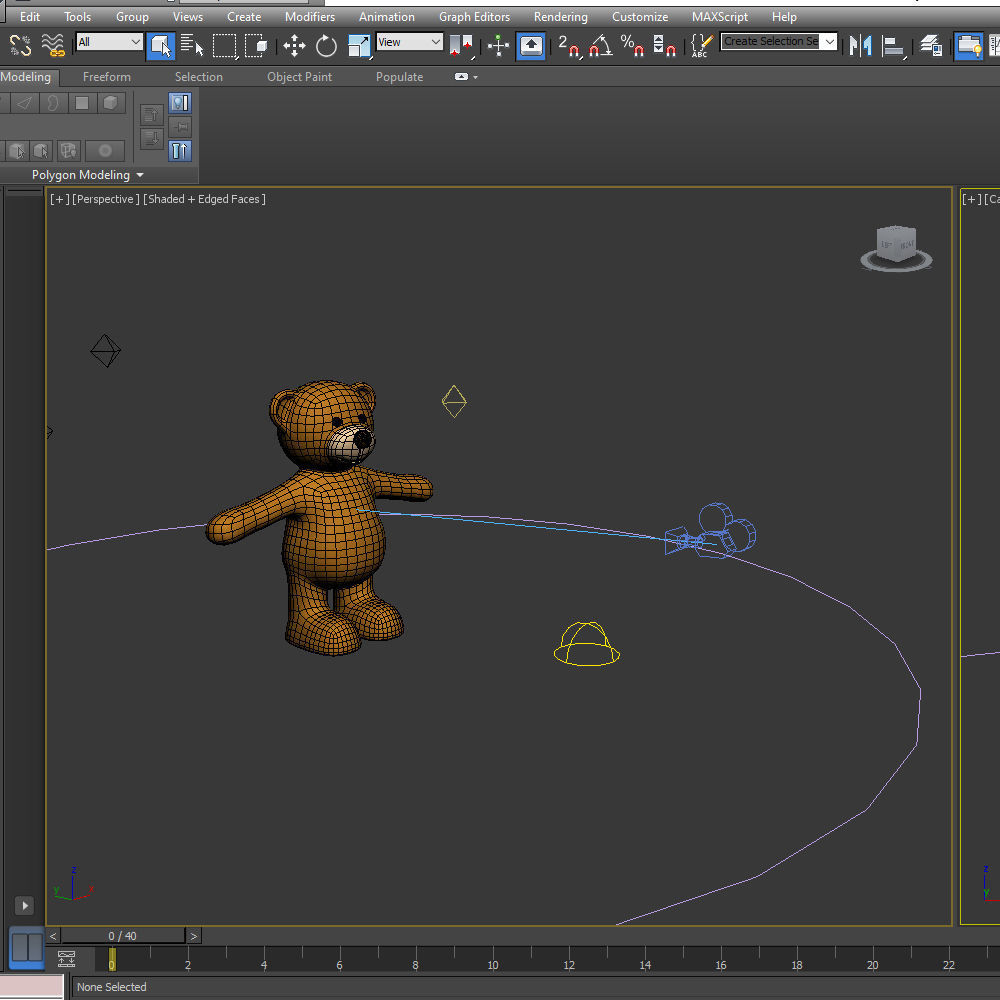Toggle Window/Crossing selection mode
This screenshot has width=1000, height=1000.
pos(256,45)
